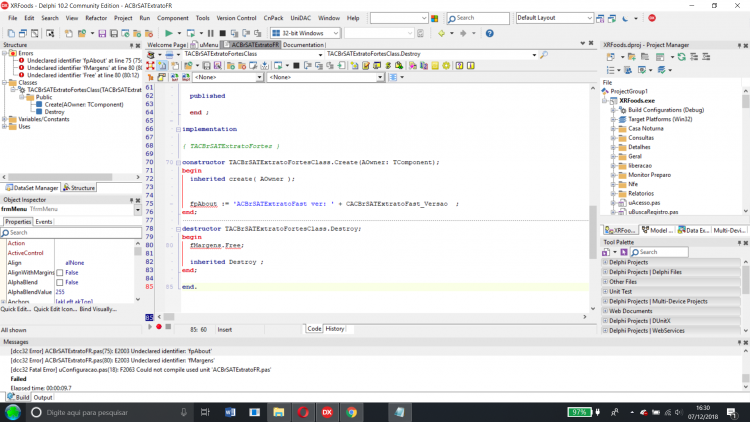Viewport: 750px width, 422px height.
Task: Open the Events tab in Object Inspector
Action: [44, 222]
